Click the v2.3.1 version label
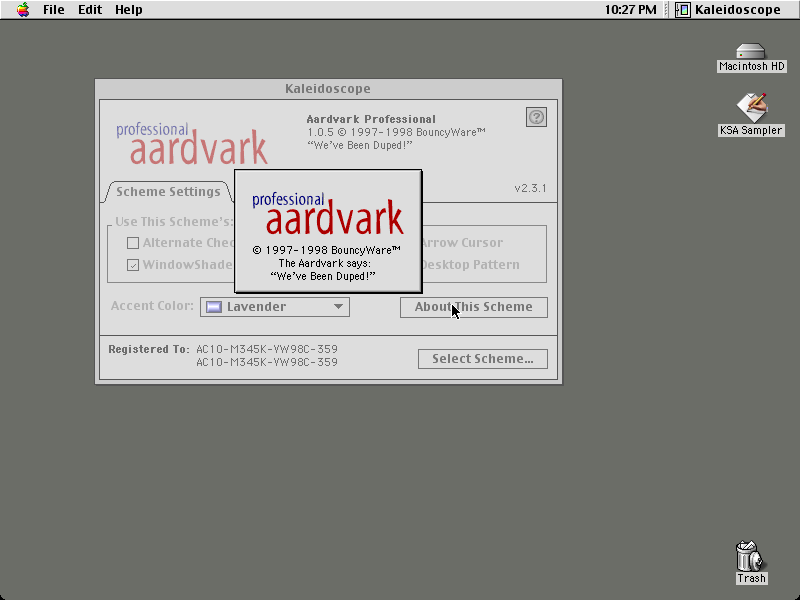 click(x=530, y=188)
